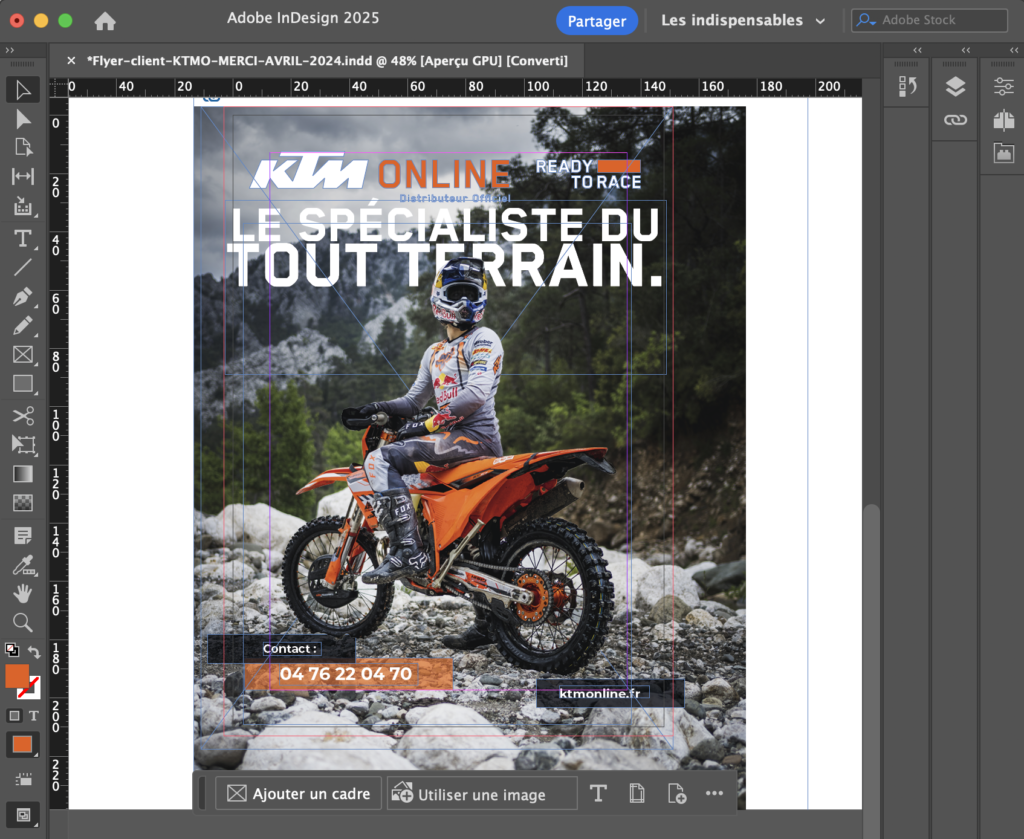Select the Type tool in the toolbox

coord(23,238)
